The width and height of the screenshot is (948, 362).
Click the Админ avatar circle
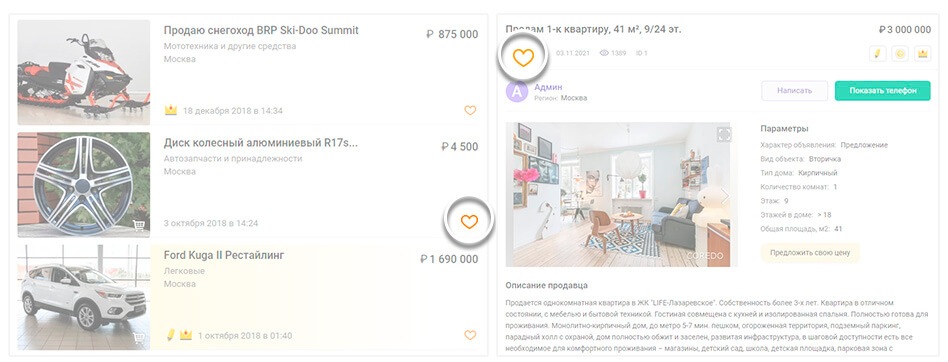pyautogui.click(x=517, y=92)
